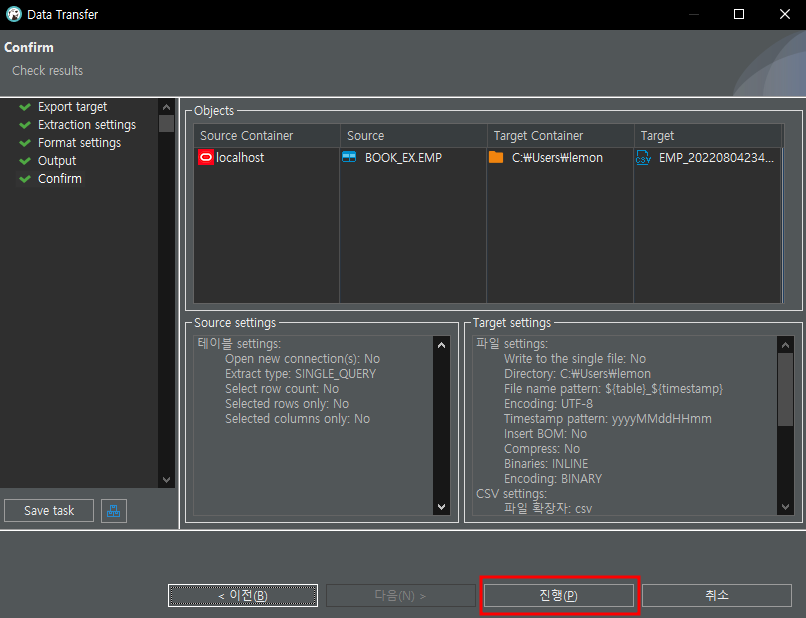Click the Target Container column header
This screenshot has height=618, width=806.
560,136
